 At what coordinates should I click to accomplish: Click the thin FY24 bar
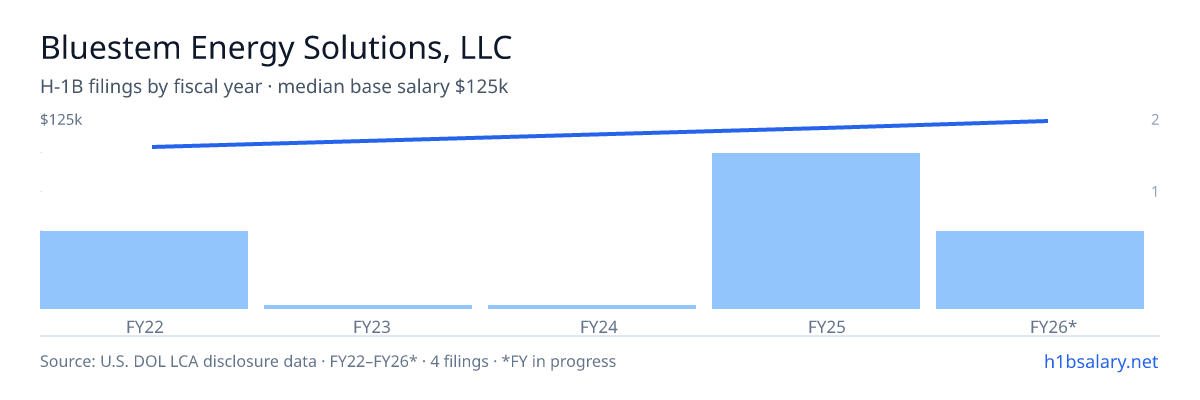point(592,307)
